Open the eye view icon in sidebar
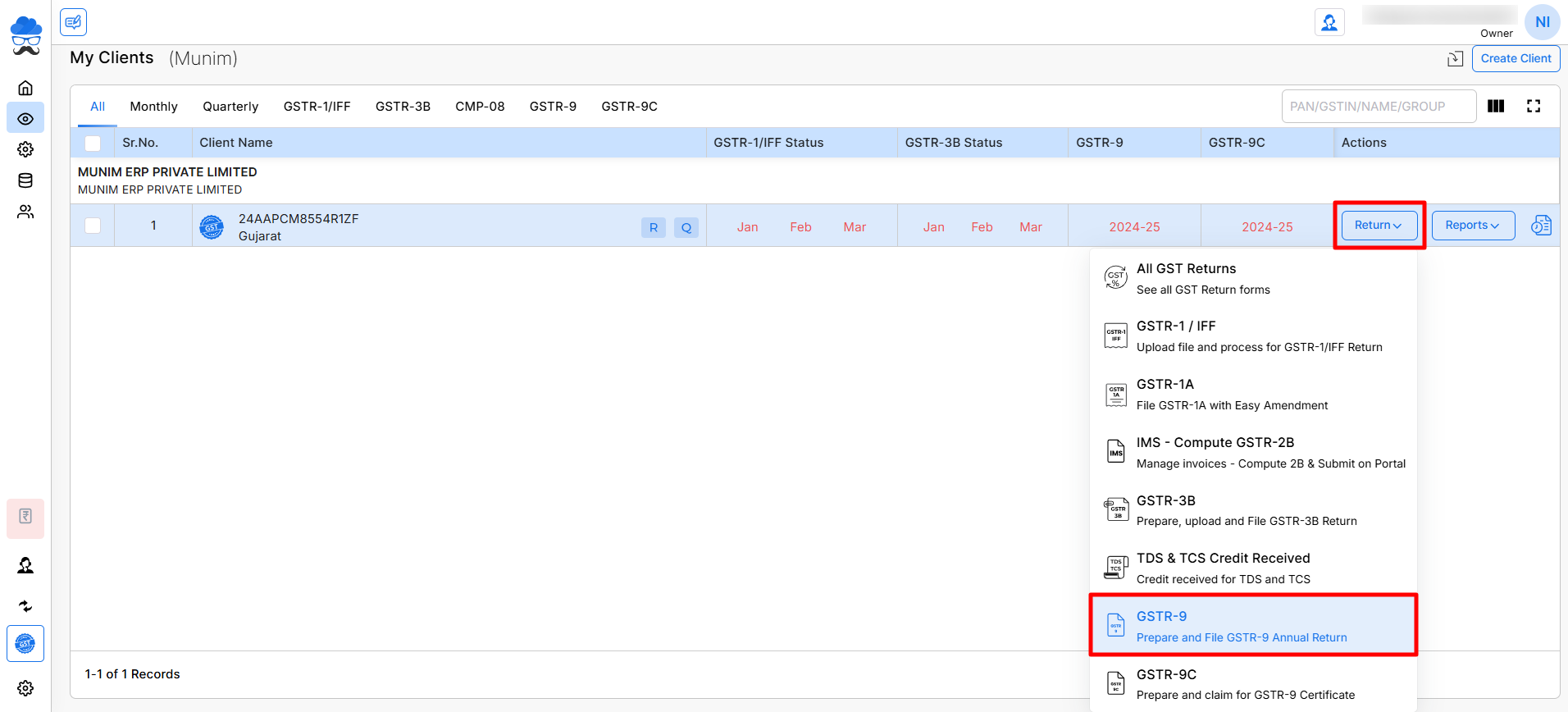This screenshot has width=1568, height=712. [x=25, y=119]
